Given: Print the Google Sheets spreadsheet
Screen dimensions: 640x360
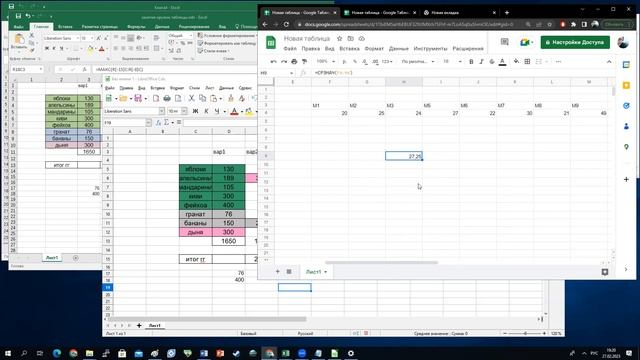Looking at the screenshot, I should point(294,62).
